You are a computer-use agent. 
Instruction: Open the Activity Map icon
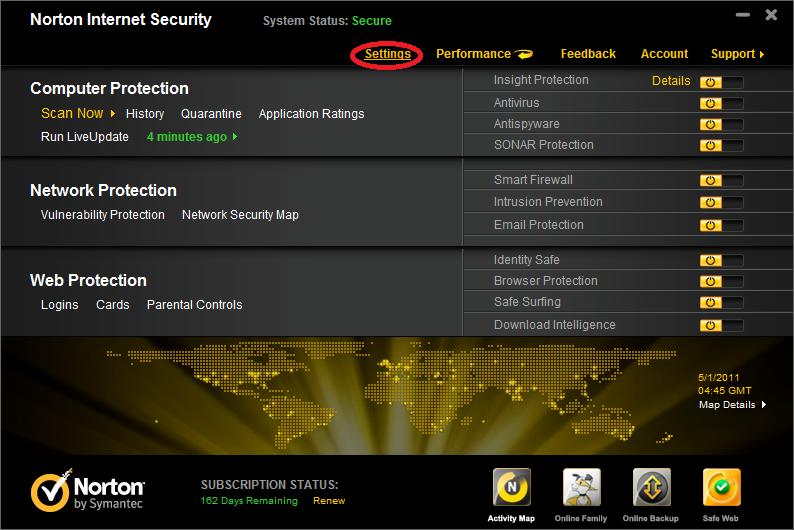pos(511,488)
